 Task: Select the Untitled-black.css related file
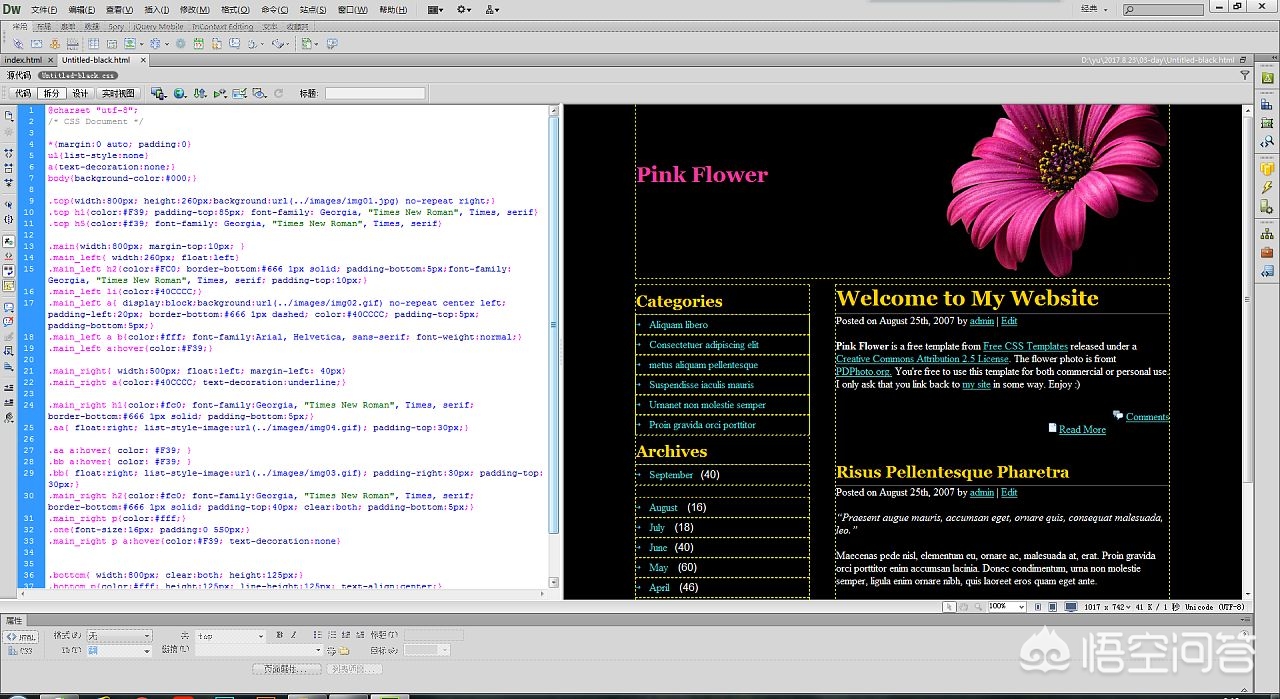point(78,76)
